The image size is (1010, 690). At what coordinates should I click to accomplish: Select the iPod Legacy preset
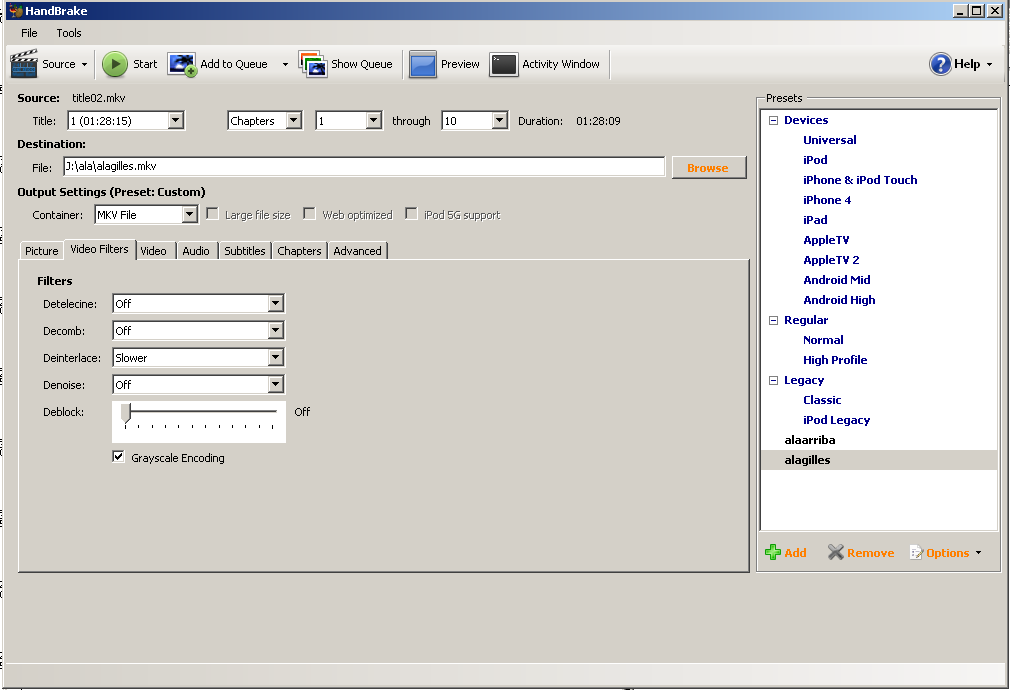coord(836,419)
